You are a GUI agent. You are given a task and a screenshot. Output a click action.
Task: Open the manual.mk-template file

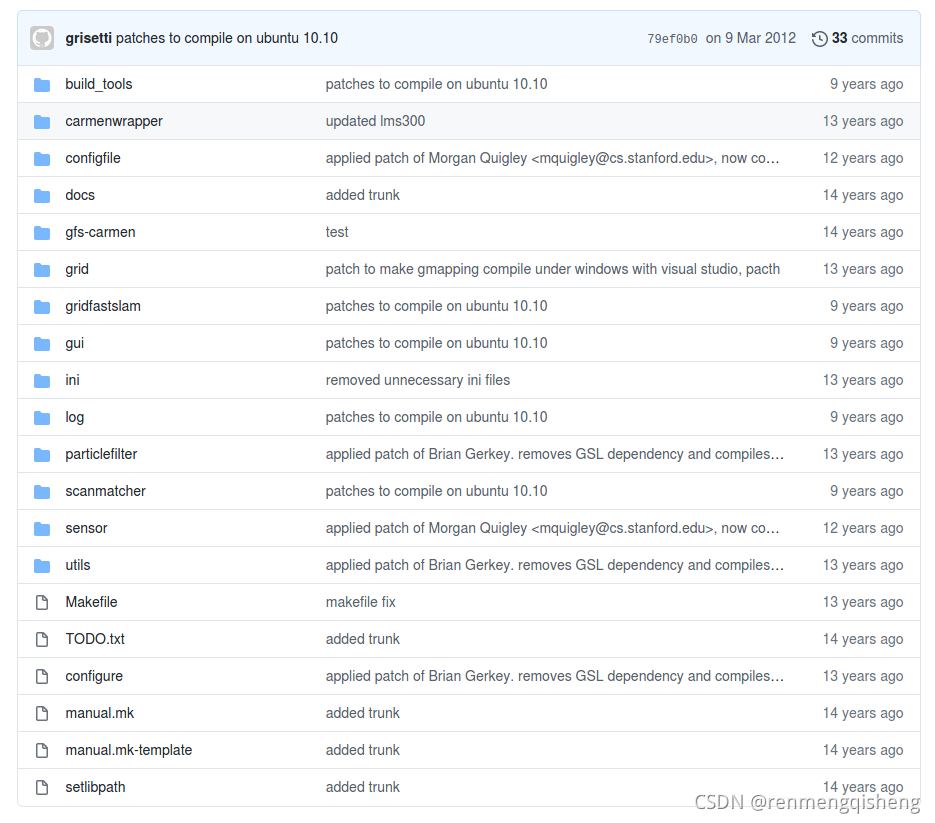128,750
